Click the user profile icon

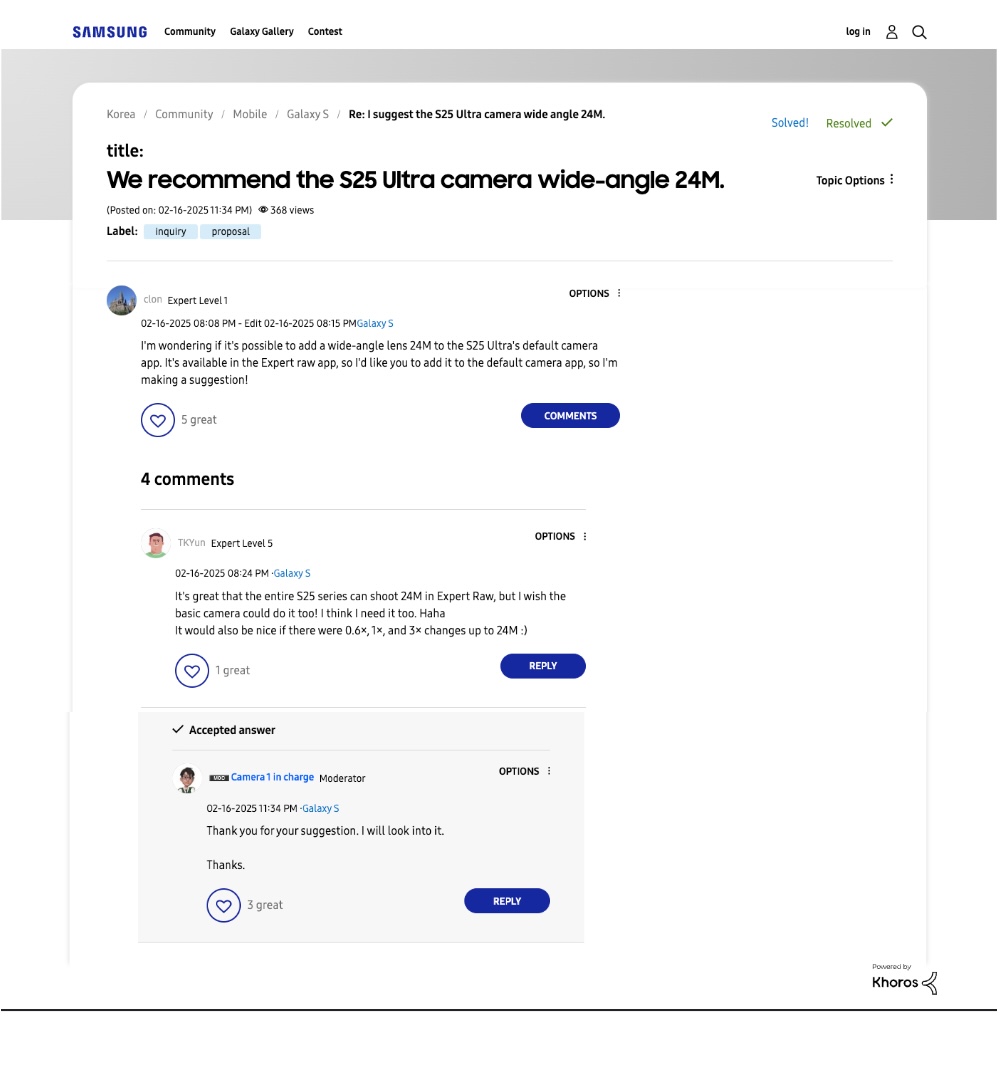(x=892, y=32)
